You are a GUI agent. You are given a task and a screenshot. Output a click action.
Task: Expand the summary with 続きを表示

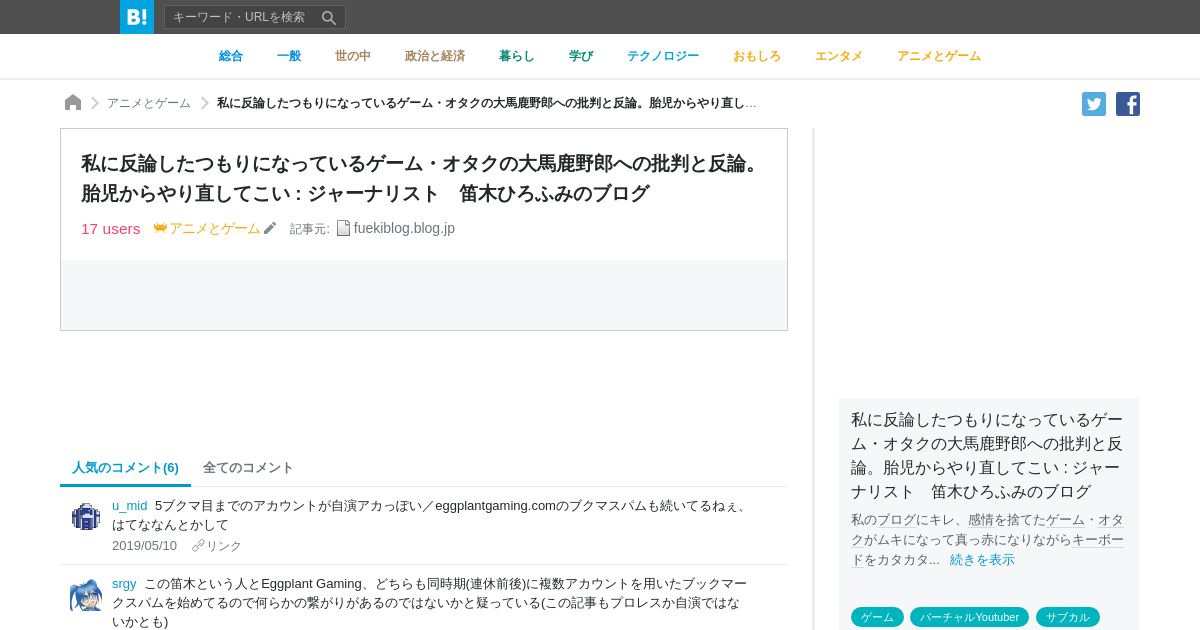click(982, 560)
